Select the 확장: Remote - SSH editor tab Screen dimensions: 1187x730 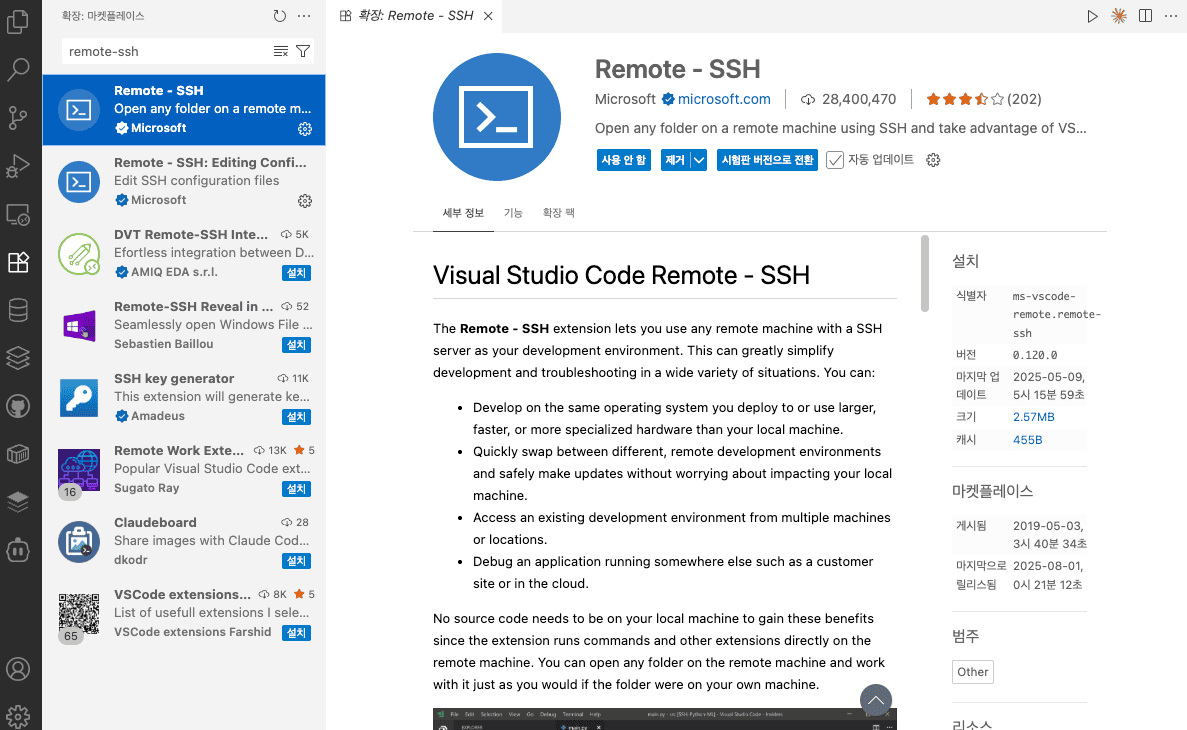tap(414, 16)
